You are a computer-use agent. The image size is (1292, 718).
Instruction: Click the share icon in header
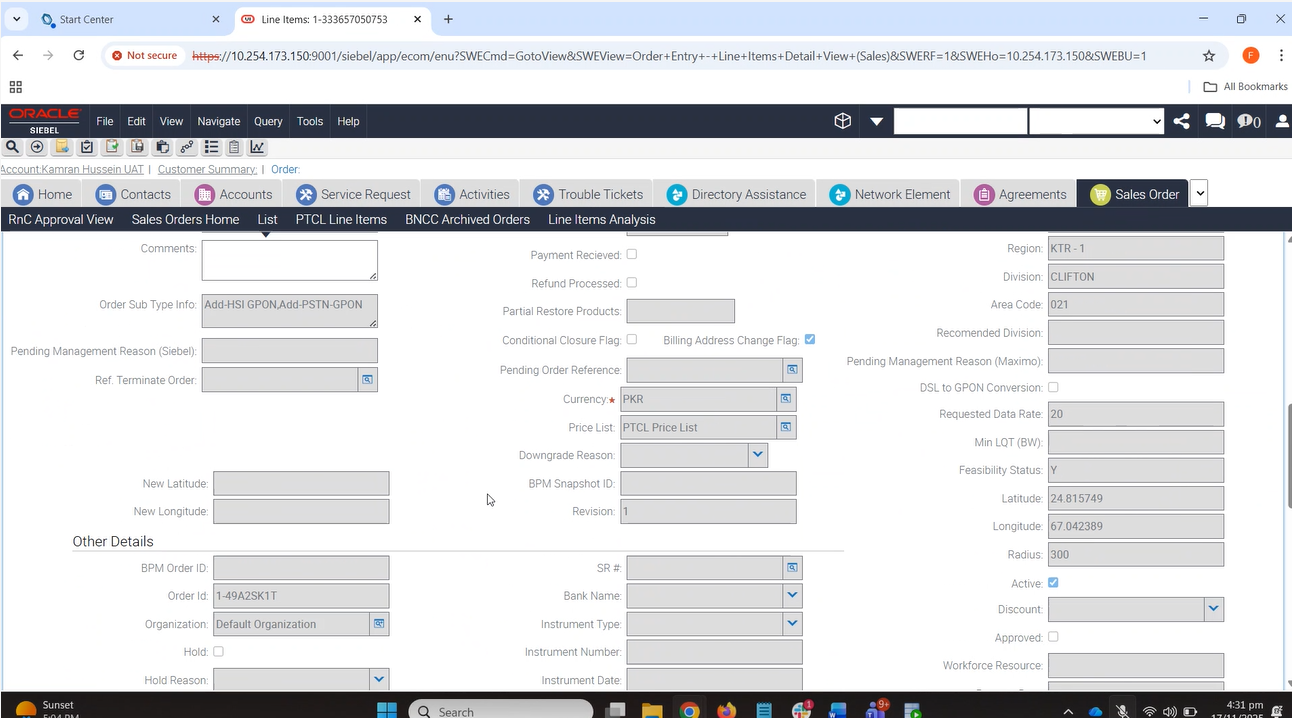coord(1181,121)
